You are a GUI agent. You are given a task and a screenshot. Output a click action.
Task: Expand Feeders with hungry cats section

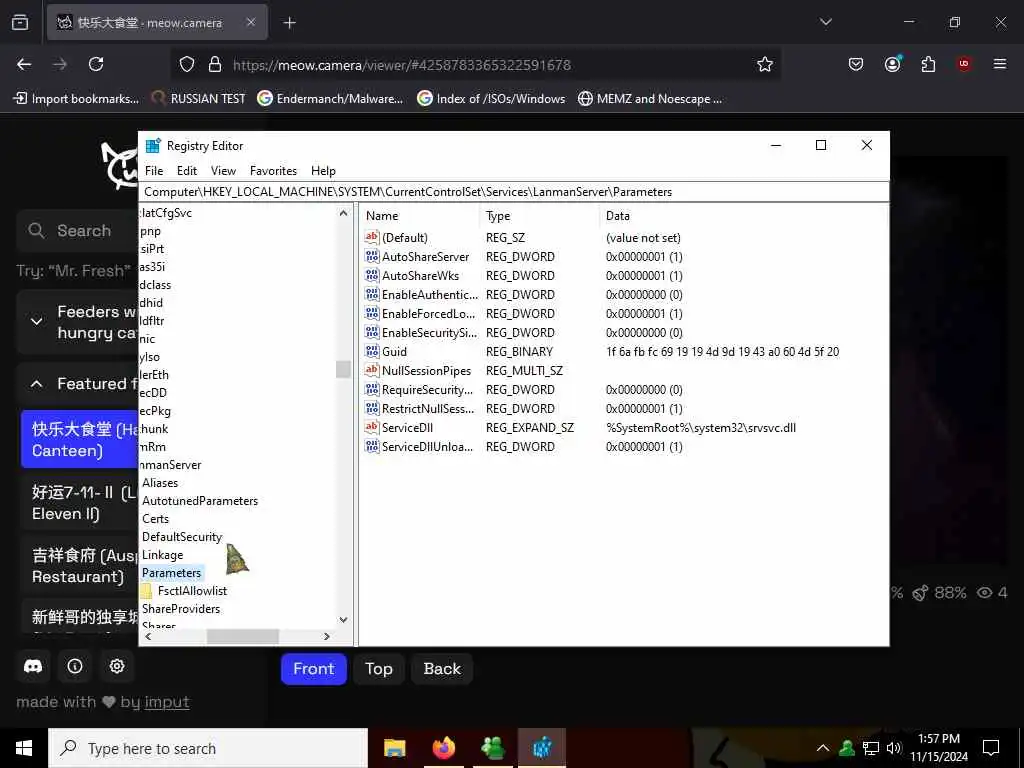[37, 321]
